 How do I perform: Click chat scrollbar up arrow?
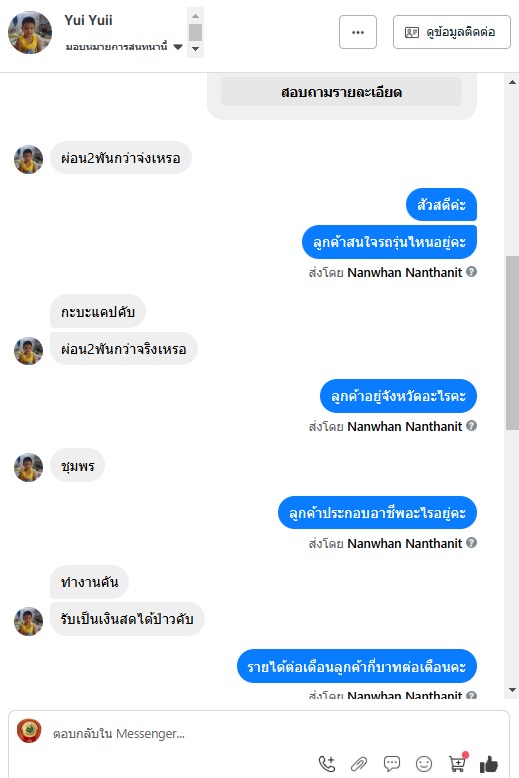[x=512, y=82]
